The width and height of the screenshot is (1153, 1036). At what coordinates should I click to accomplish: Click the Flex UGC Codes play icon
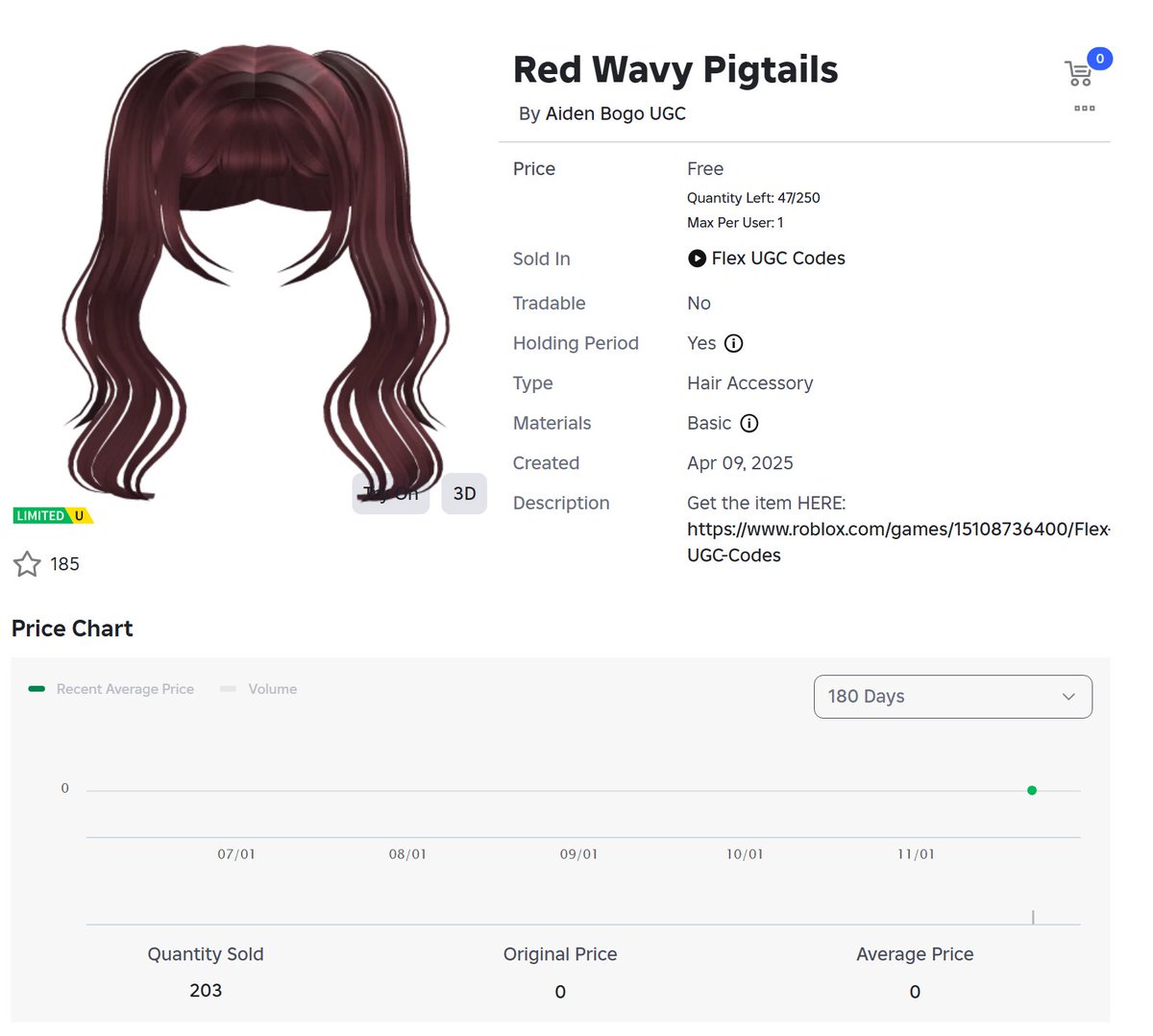[697, 259]
